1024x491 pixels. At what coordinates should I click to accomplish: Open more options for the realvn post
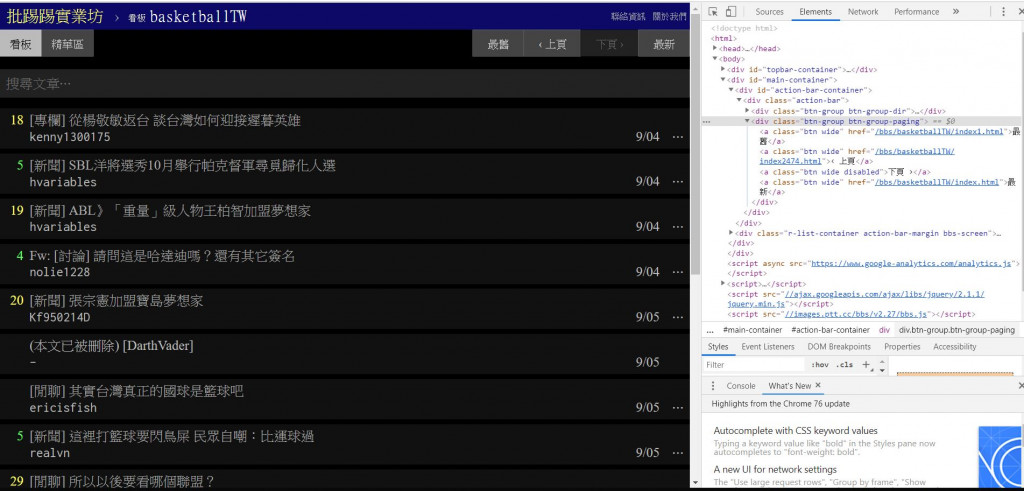(x=678, y=452)
